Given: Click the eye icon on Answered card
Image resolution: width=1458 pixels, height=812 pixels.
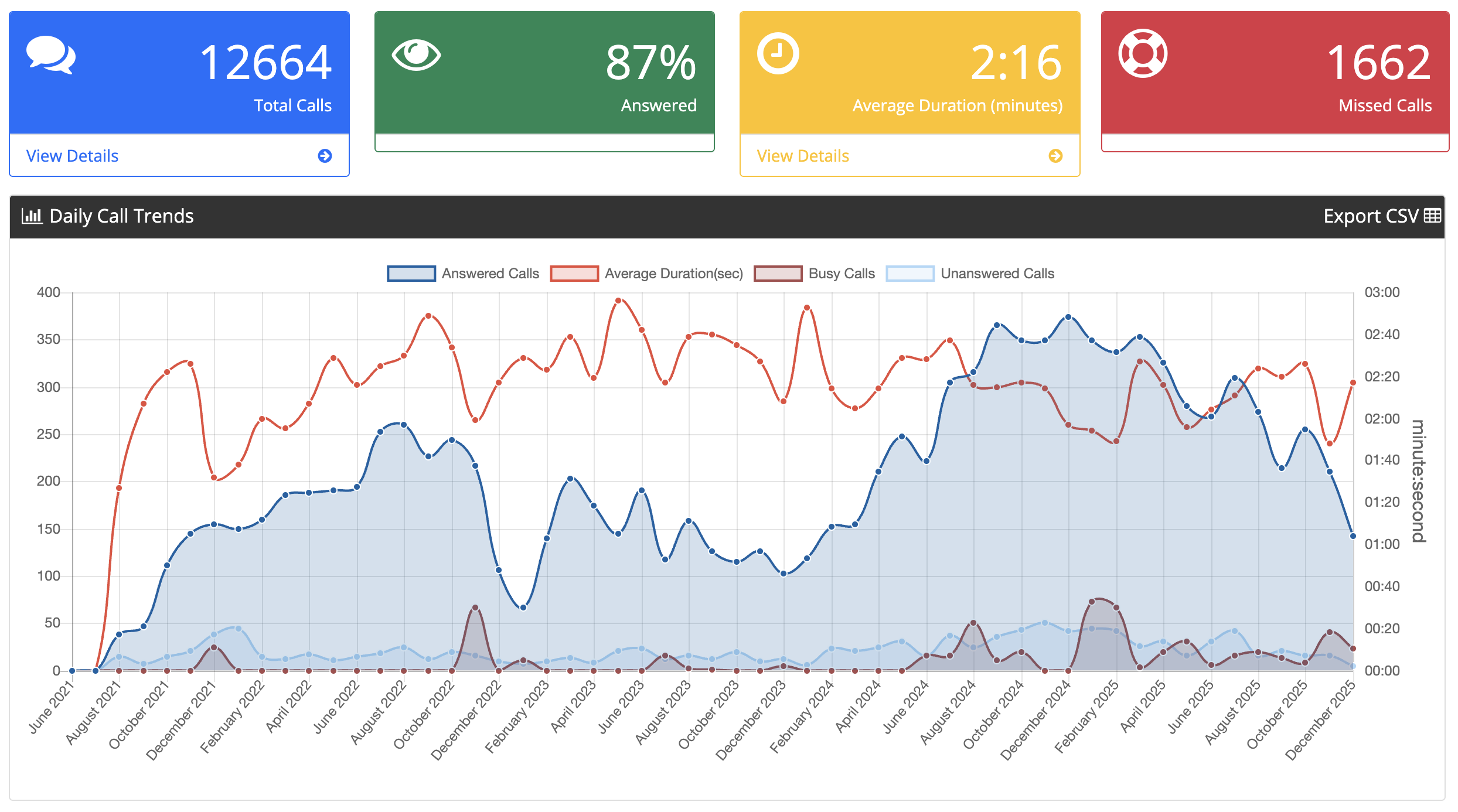Looking at the screenshot, I should 416,55.
